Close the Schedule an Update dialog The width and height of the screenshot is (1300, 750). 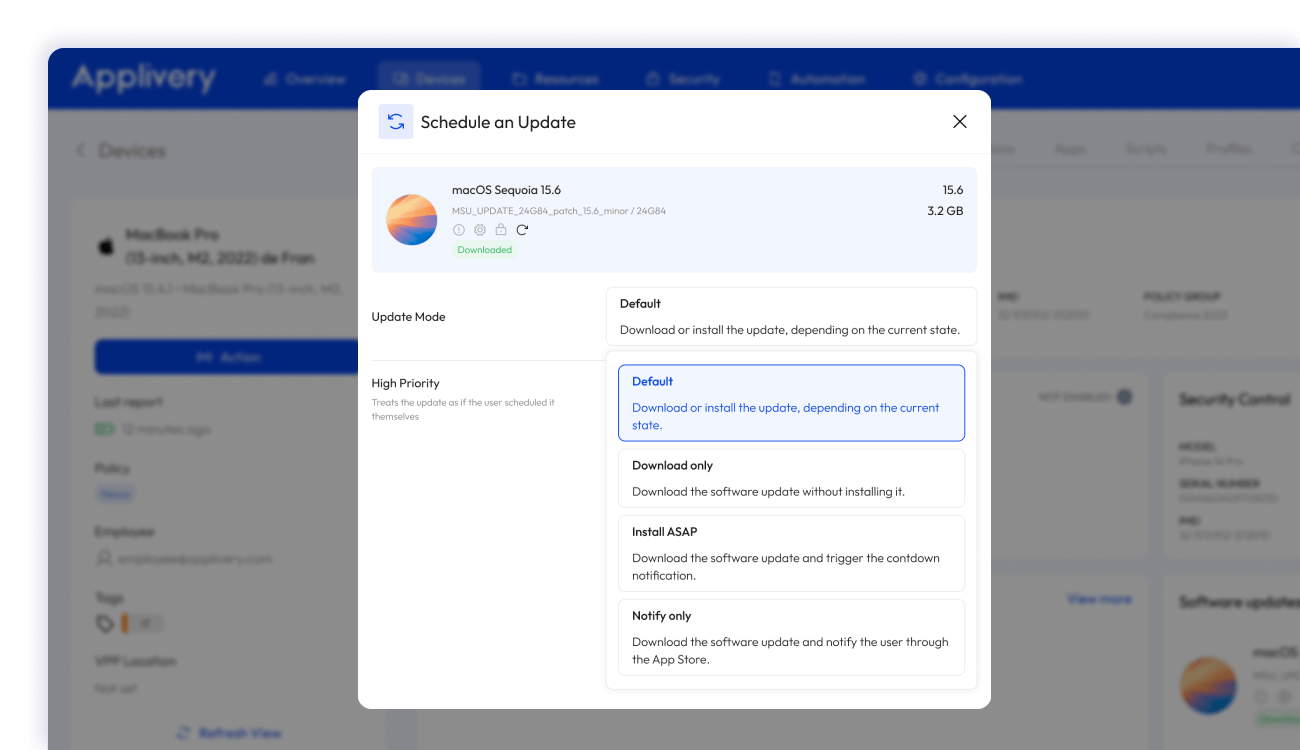point(959,122)
